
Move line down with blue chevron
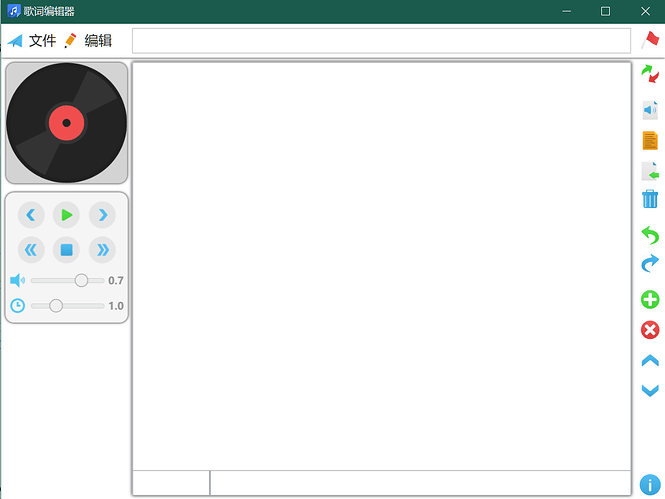point(650,390)
